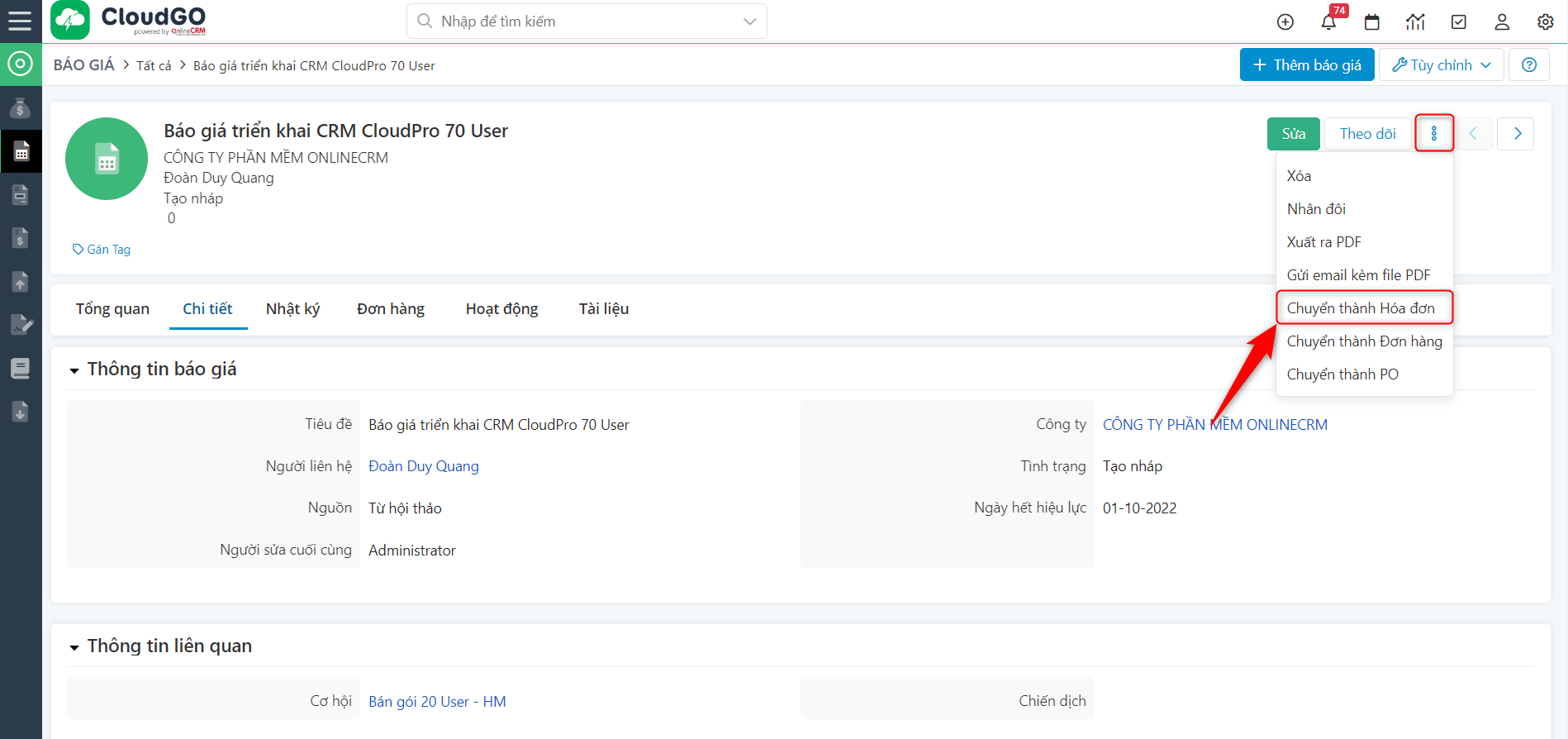Viewport: 1568px width, 739px height.
Task: Open the settings gear icon
Action: click(1545, 22)
